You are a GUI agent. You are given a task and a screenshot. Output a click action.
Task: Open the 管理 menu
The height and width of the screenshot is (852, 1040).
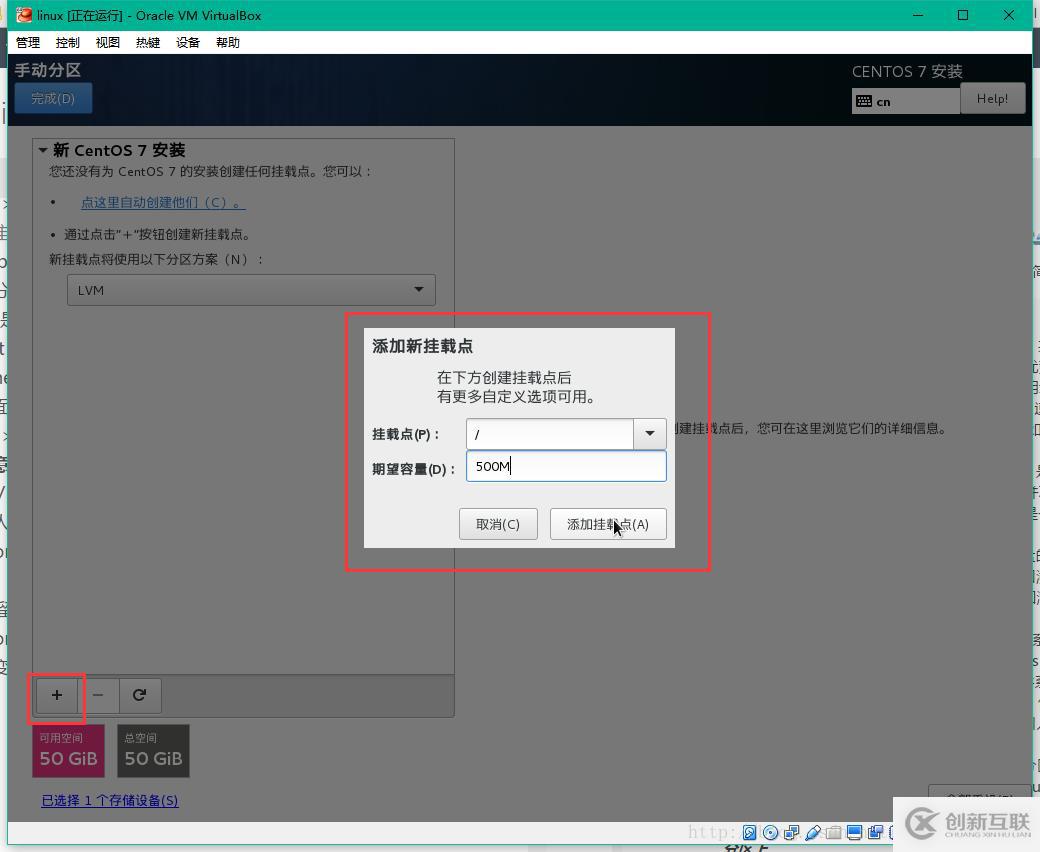(x=28, y=42)
